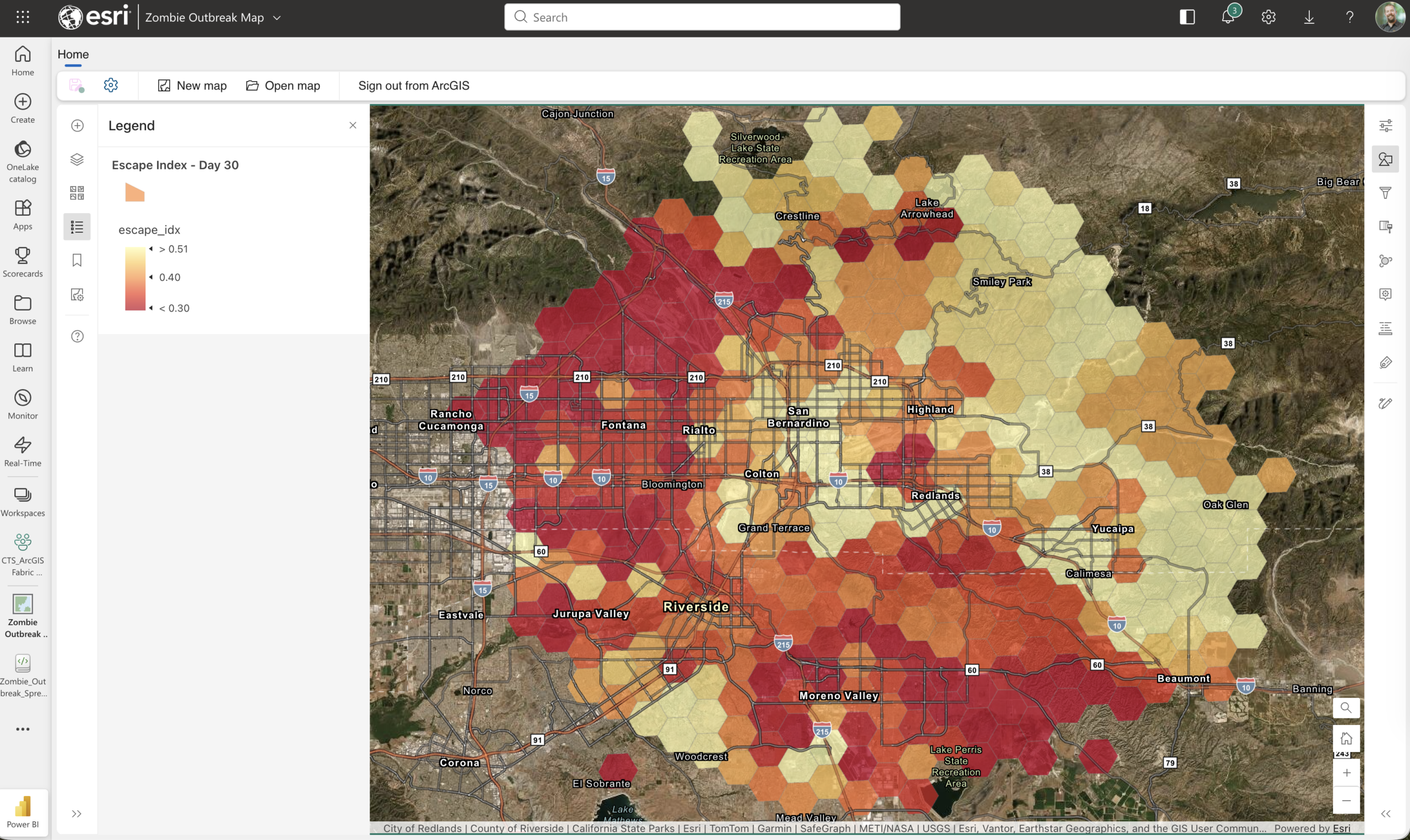Go to Home in left navigation

point(23,61)
